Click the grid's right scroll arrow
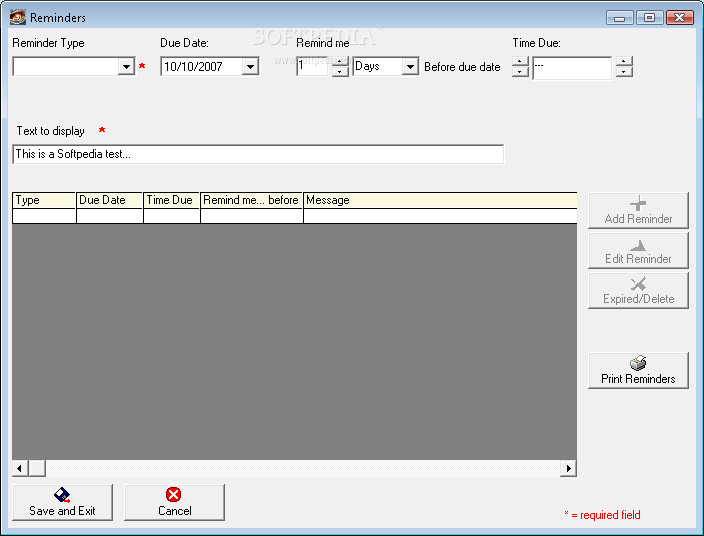 point(568,468)
